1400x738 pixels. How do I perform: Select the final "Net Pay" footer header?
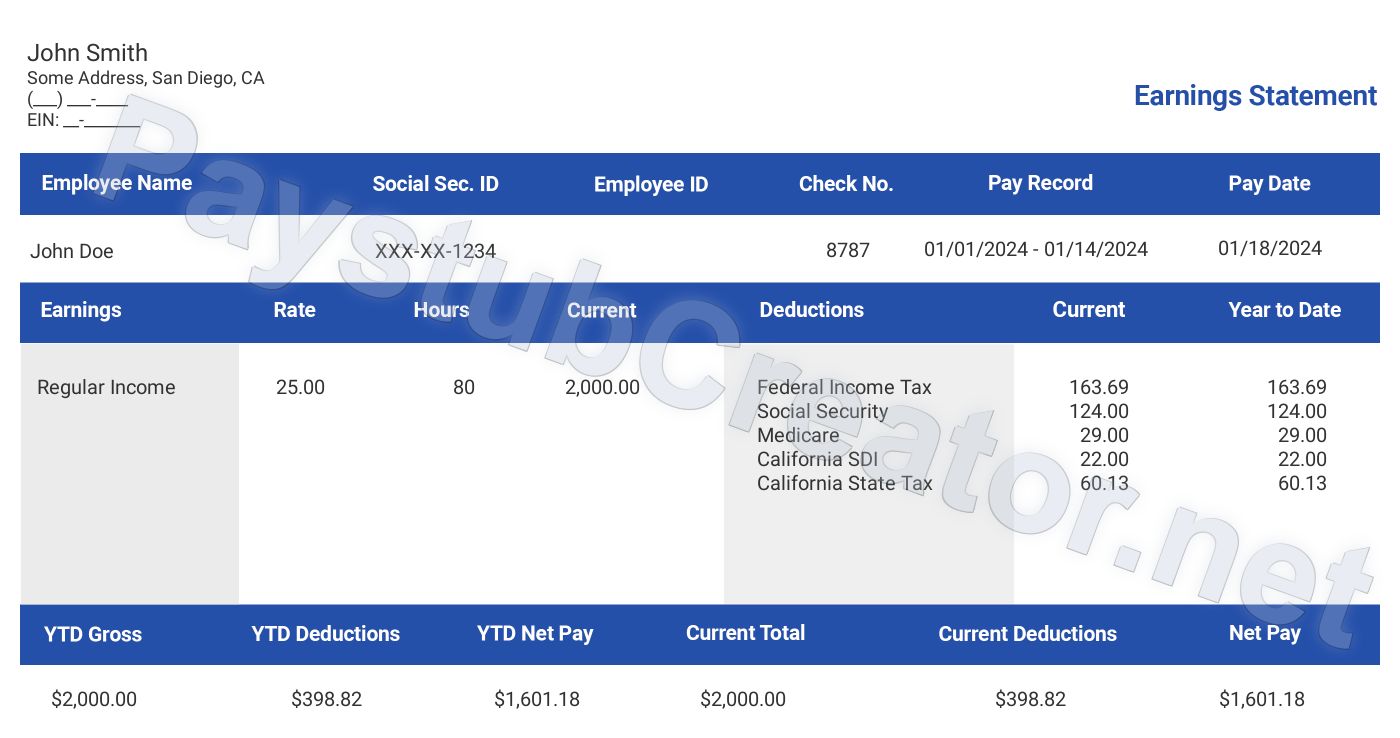pos(1264,633)
